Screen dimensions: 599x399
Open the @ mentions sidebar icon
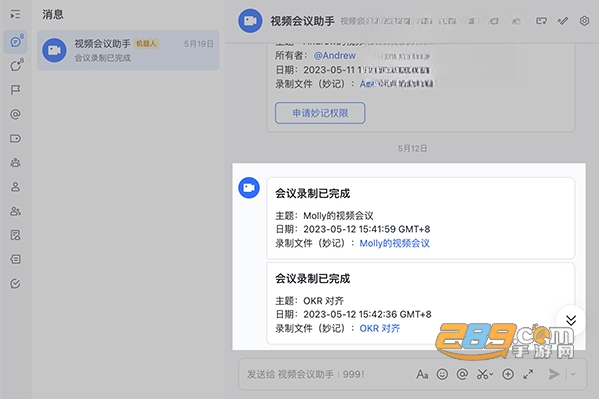coord(15,114)
